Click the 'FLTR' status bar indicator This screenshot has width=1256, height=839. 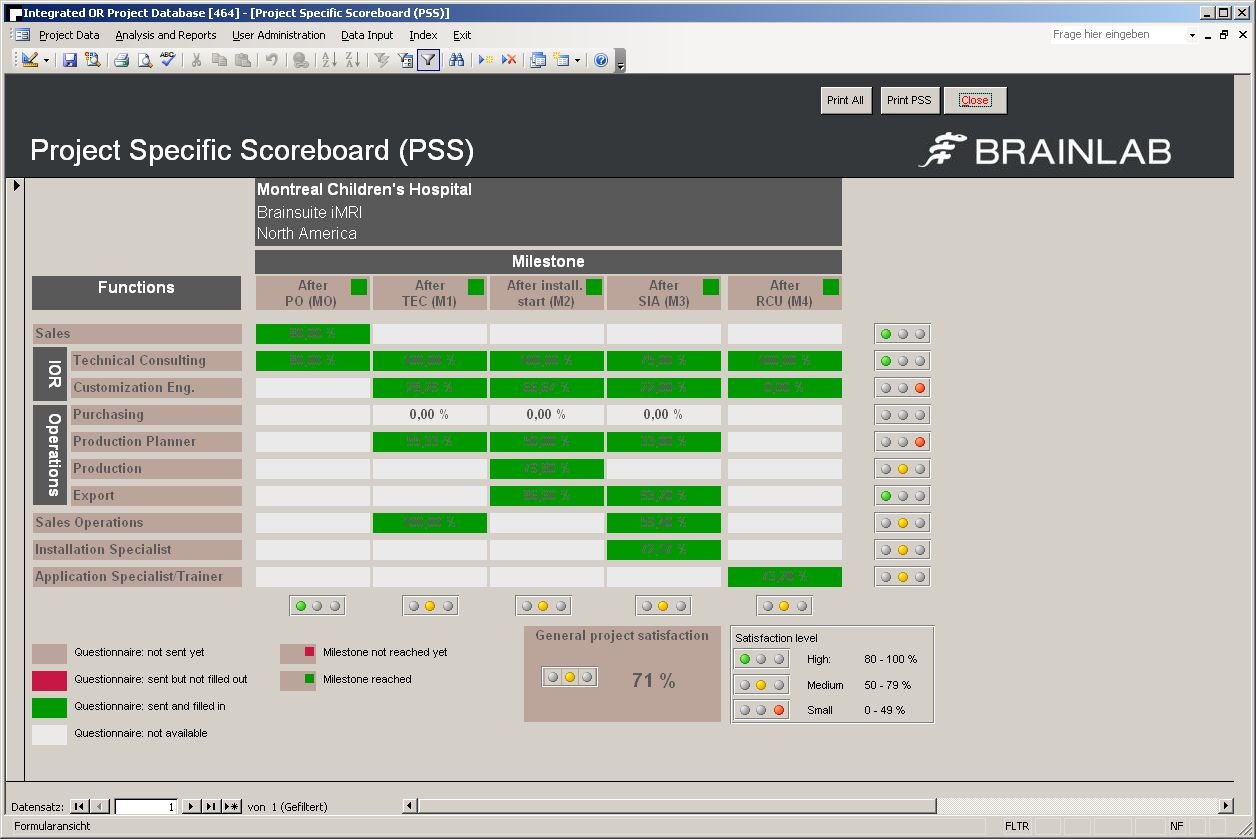point(1017,827)
